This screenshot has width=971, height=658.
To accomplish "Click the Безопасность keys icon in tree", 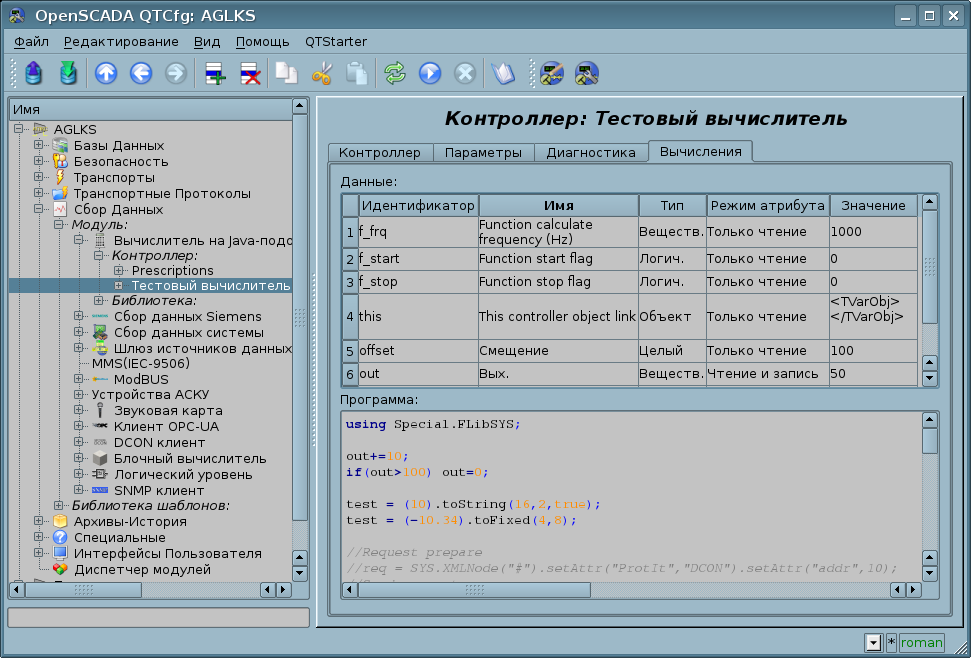I will click(x=60, y=161).
